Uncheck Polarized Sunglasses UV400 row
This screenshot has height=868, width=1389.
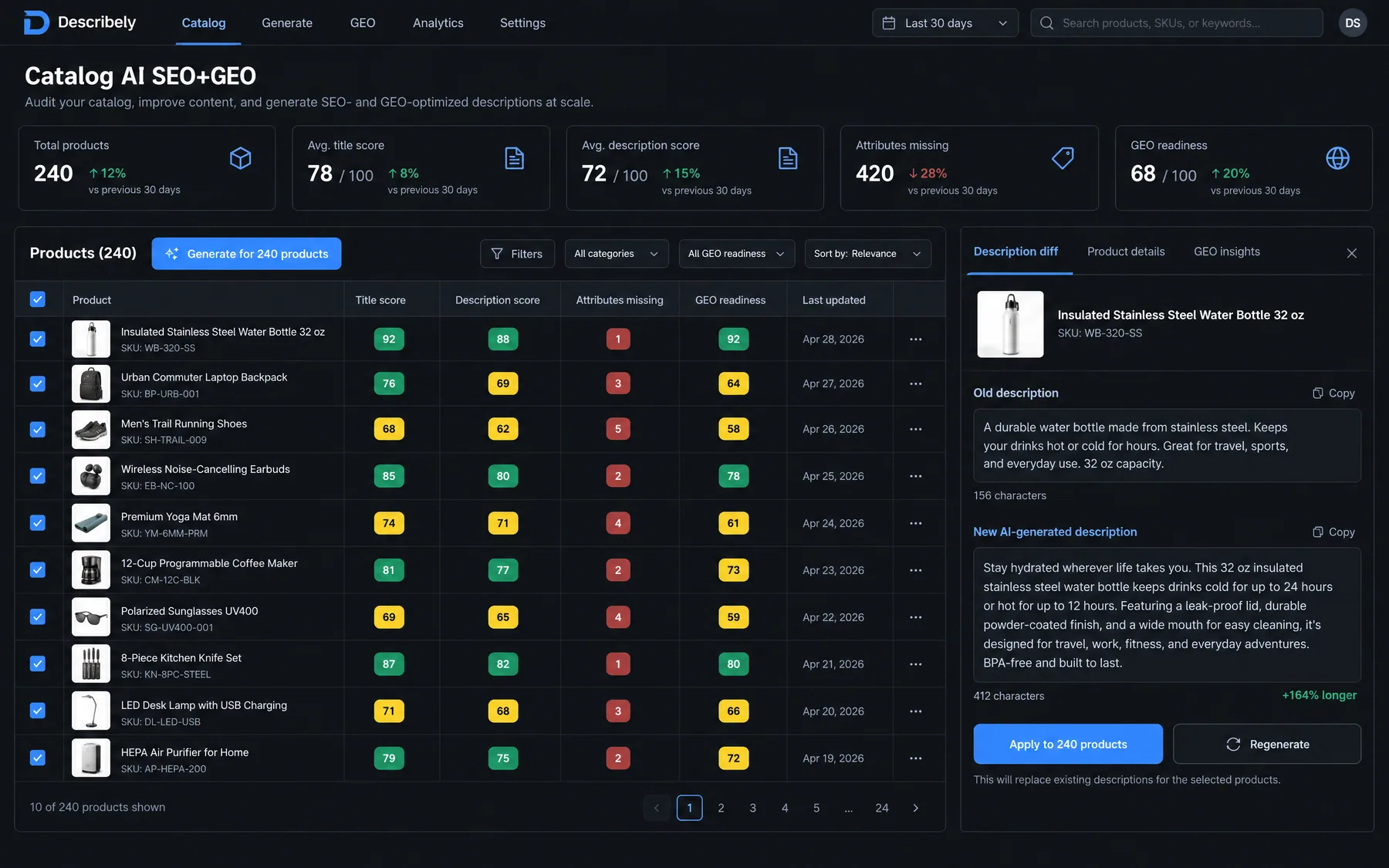click(38, 616)
